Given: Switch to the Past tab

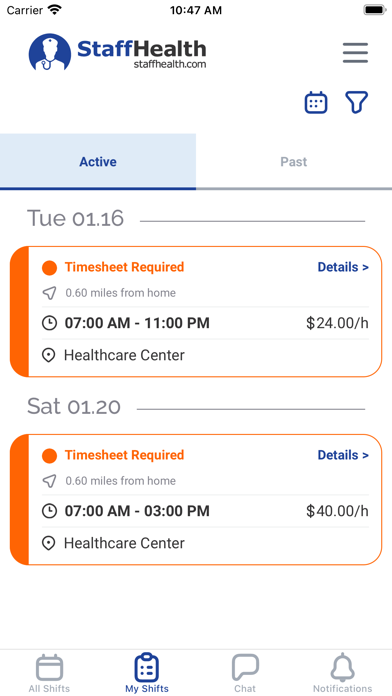Looking at the screenshot, I should click(x=294, y=162).
